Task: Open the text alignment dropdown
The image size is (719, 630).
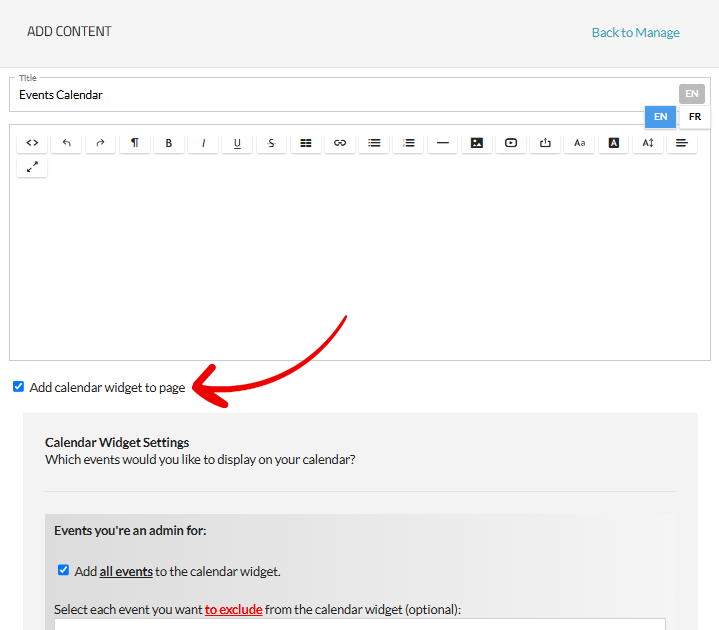Action: click(681, 143)
